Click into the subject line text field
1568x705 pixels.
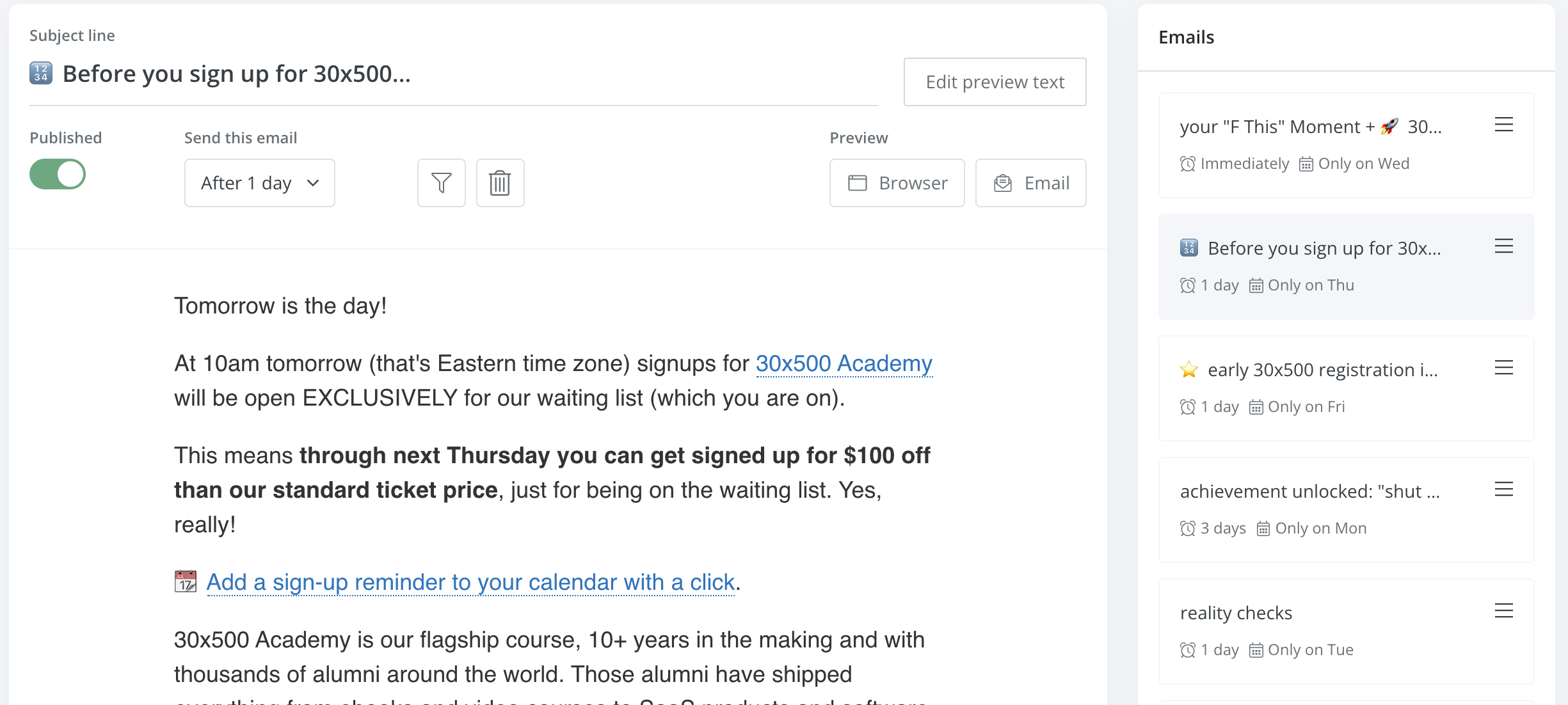tap(448, 74)
